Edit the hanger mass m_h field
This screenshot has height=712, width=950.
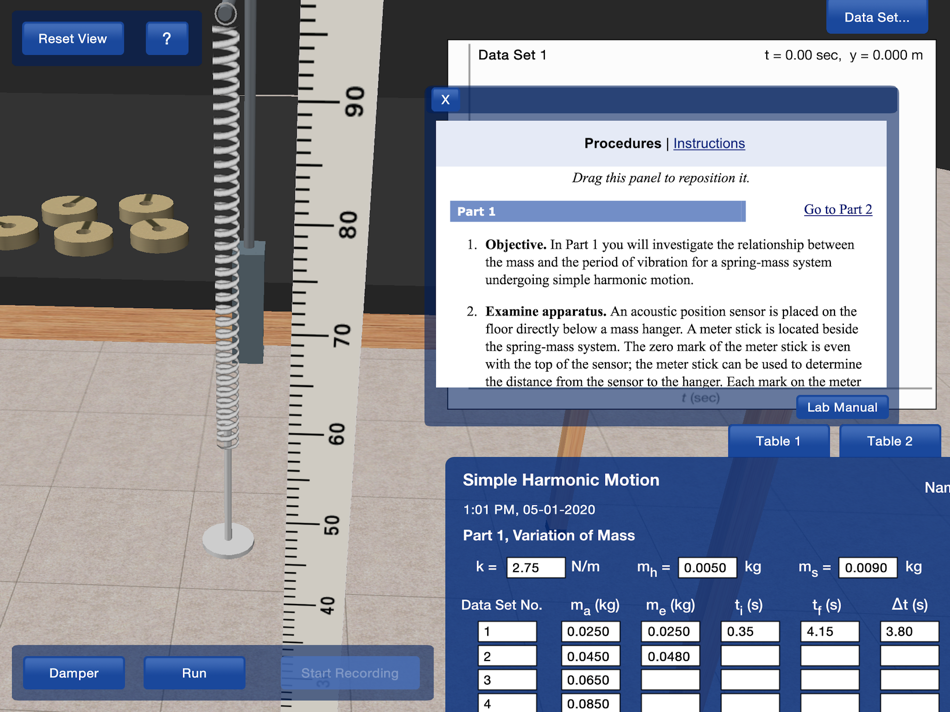(707, 568)
